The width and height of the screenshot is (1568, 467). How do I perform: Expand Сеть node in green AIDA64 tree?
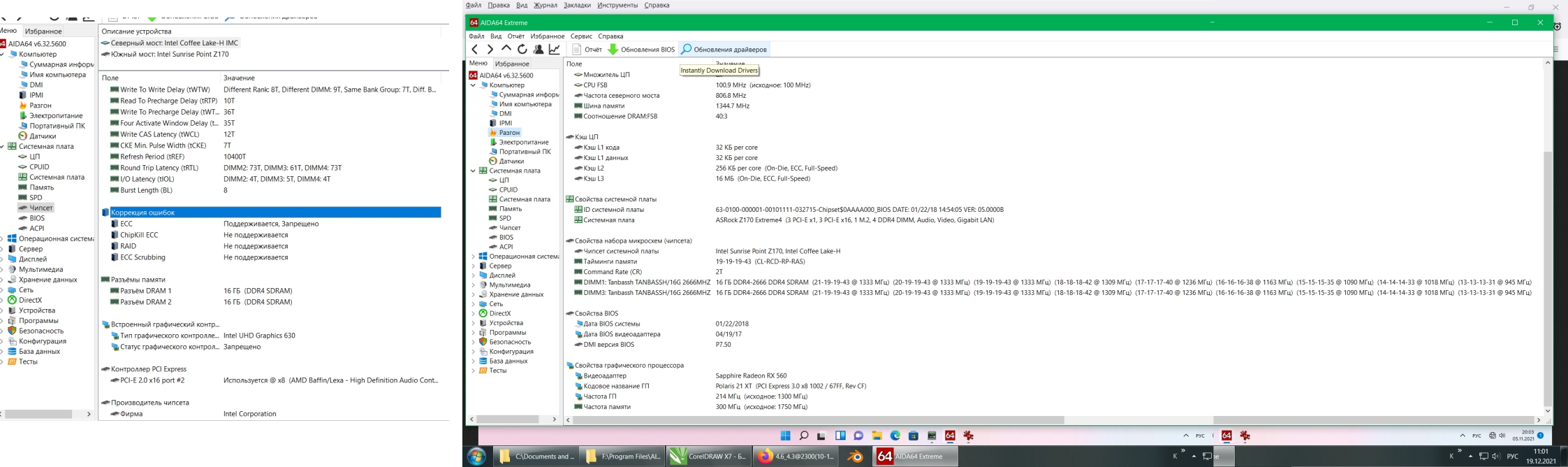[473, 304]
